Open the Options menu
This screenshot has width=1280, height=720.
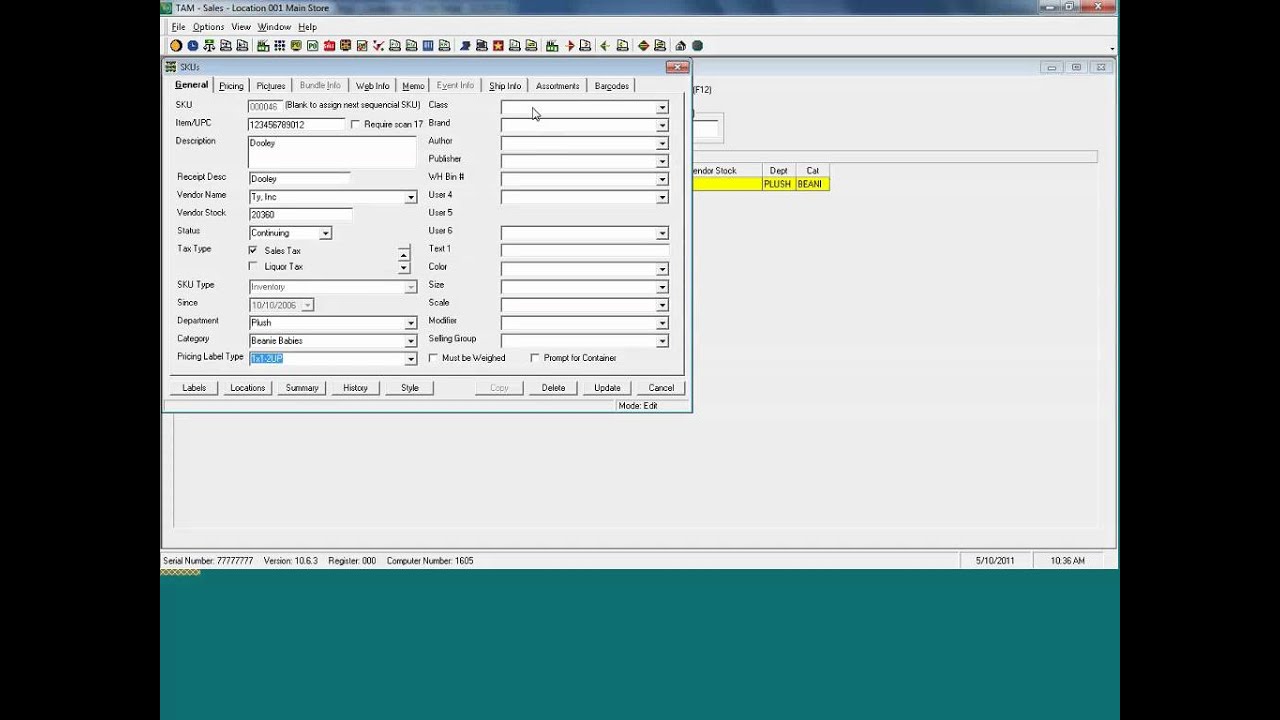click(x=208, y=27)
